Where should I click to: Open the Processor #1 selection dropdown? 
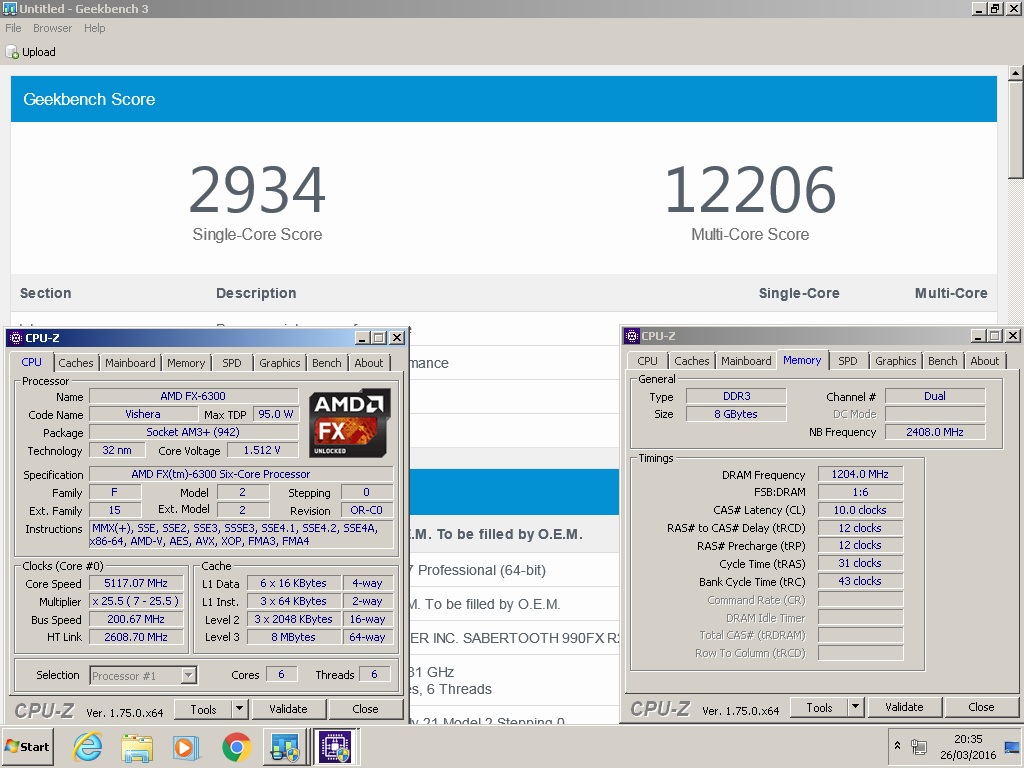(143, 675)
